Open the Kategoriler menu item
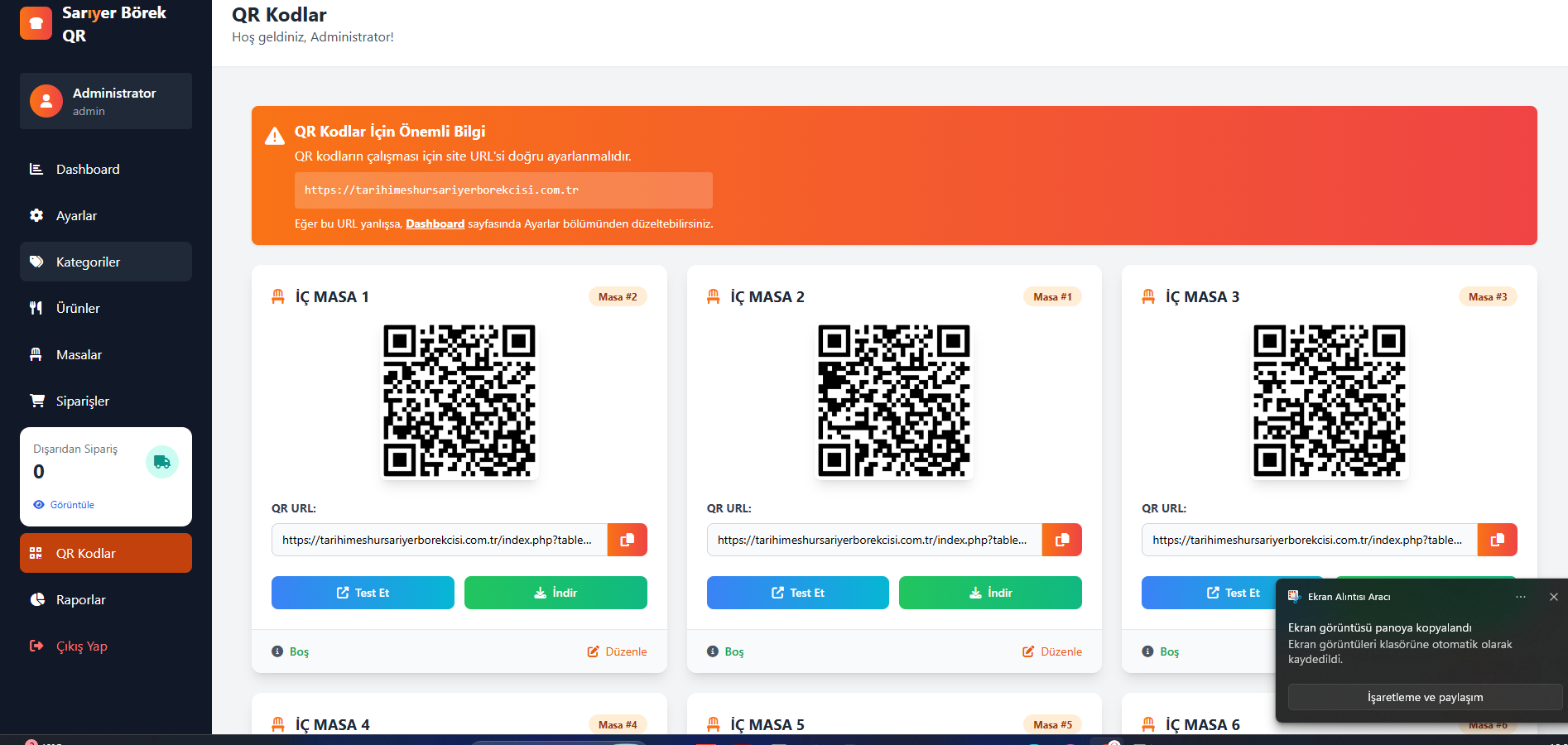This screenshot has height=745, width=1568. [x=88, y=262]
